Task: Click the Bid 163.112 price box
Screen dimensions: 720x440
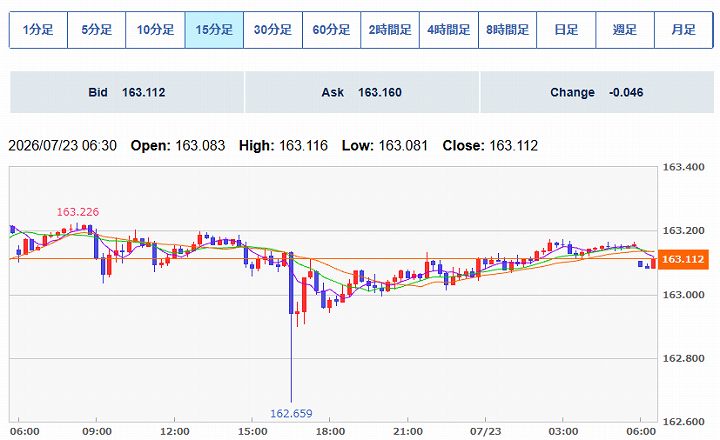Action: (x=127, y=92)
